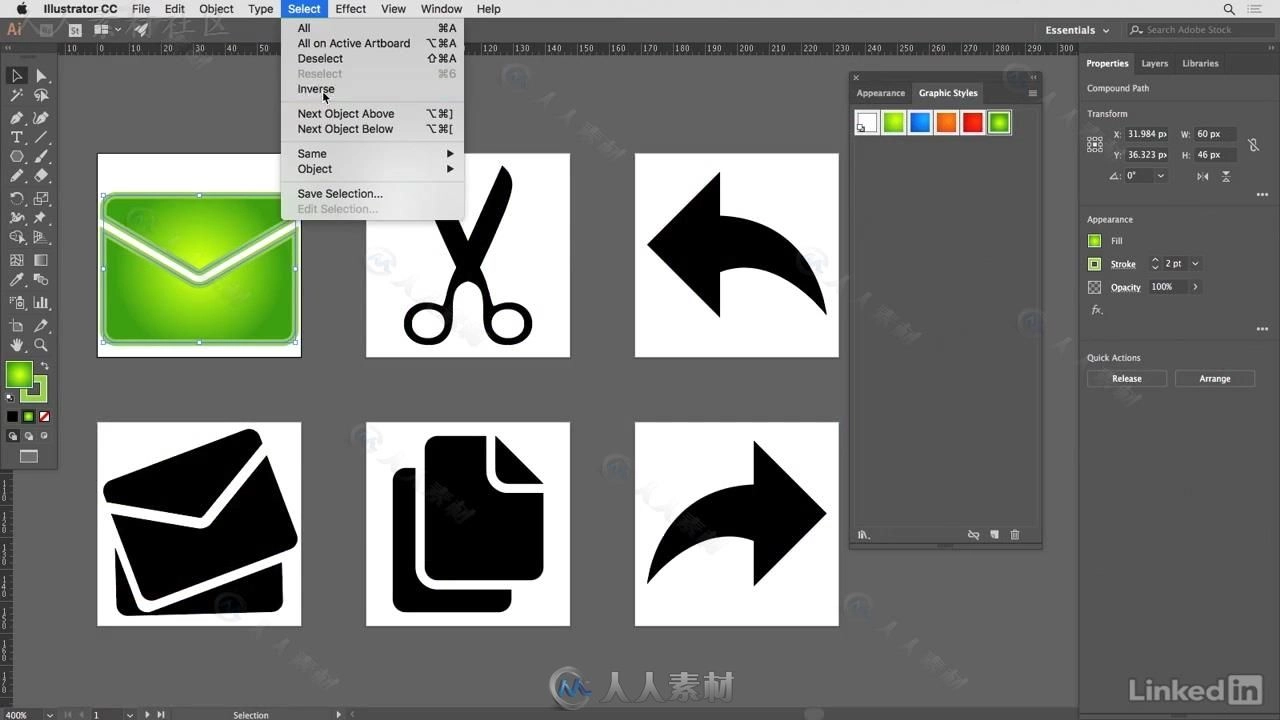The height and width of the screenshot is (720, 1280).
Task: Click the Arrange quick action button
Action: [x=1215, y=379]
